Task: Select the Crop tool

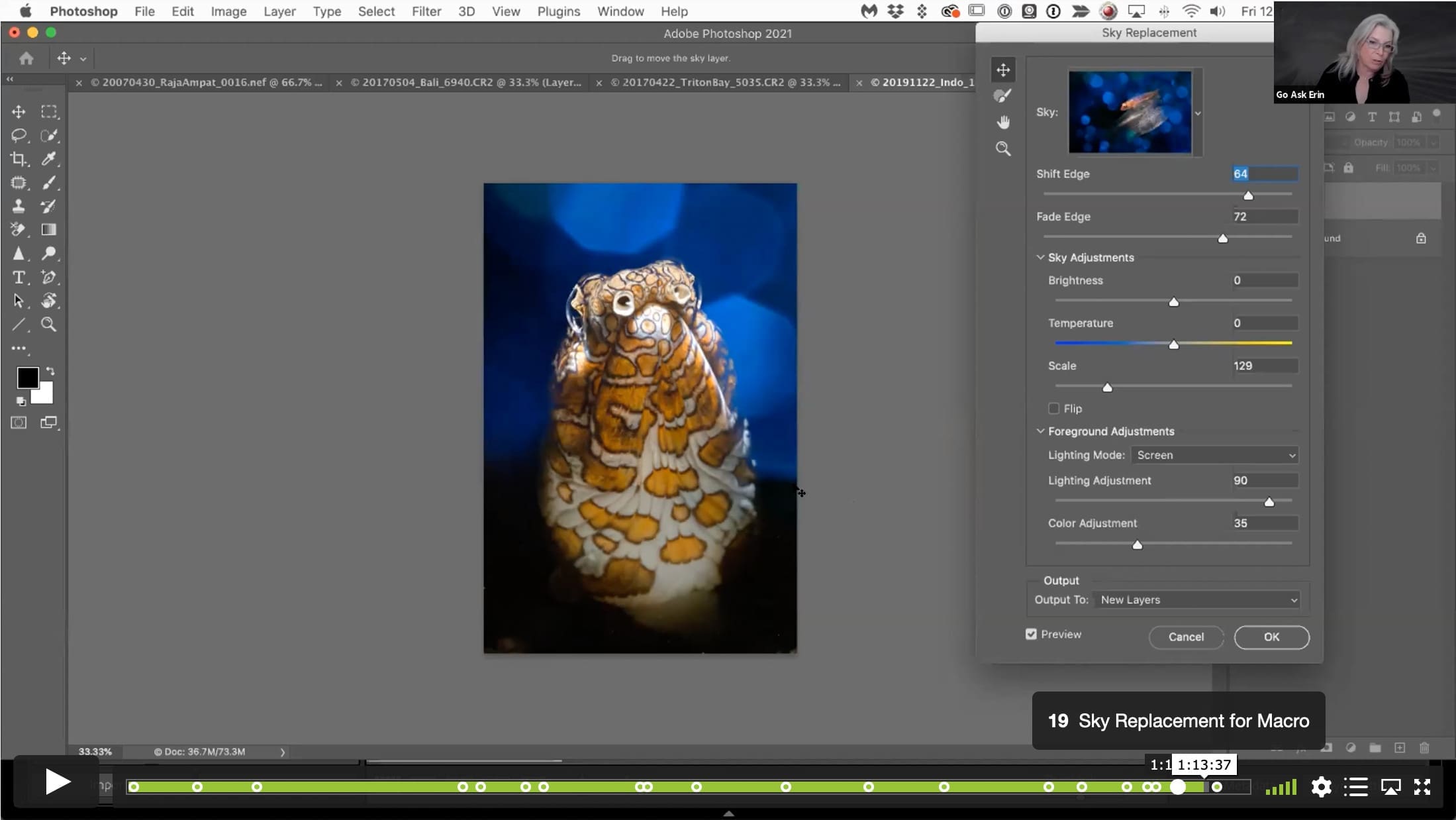Action: (x=19, y=159)
